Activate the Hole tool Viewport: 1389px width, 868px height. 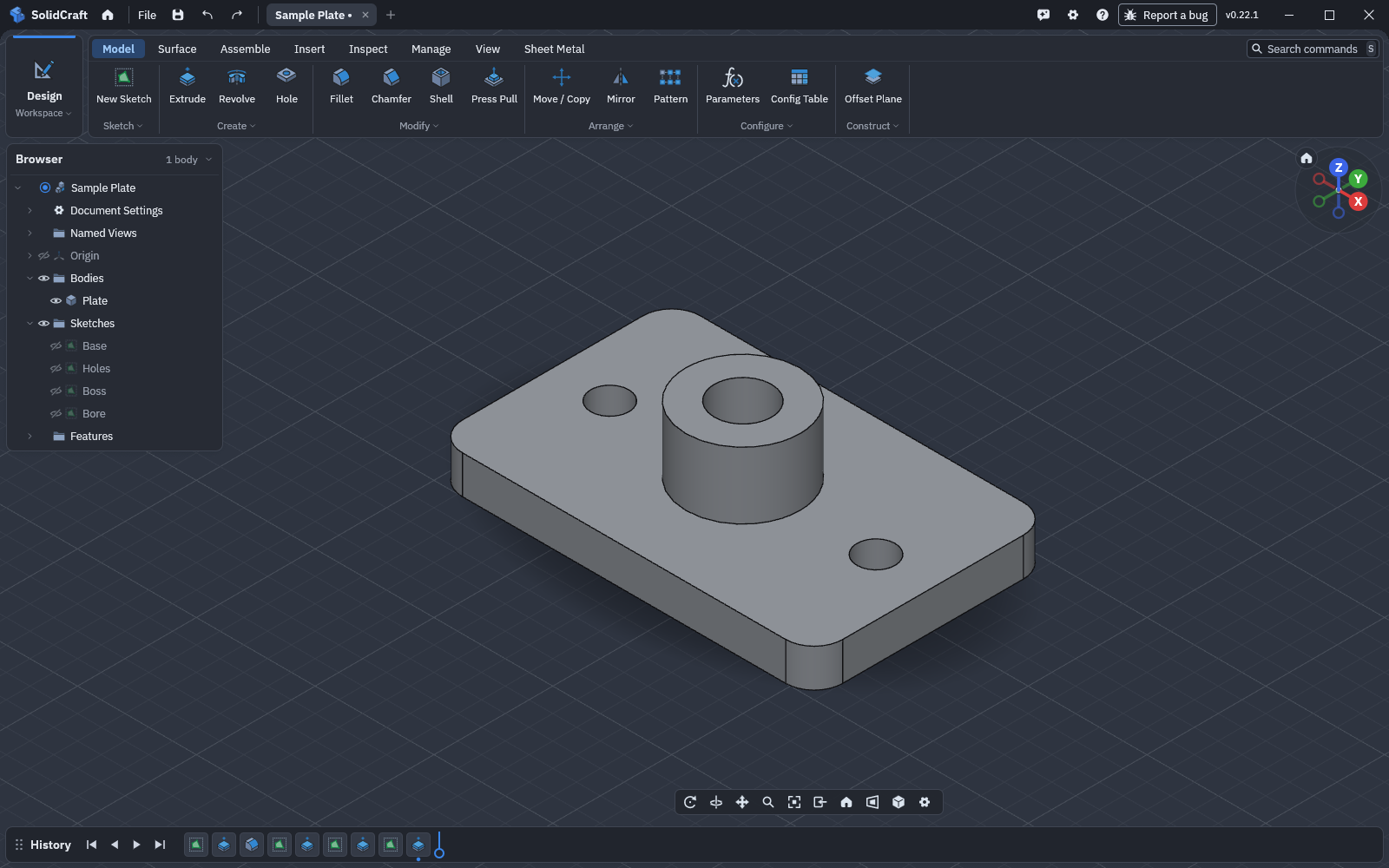(x=286, y=87)
